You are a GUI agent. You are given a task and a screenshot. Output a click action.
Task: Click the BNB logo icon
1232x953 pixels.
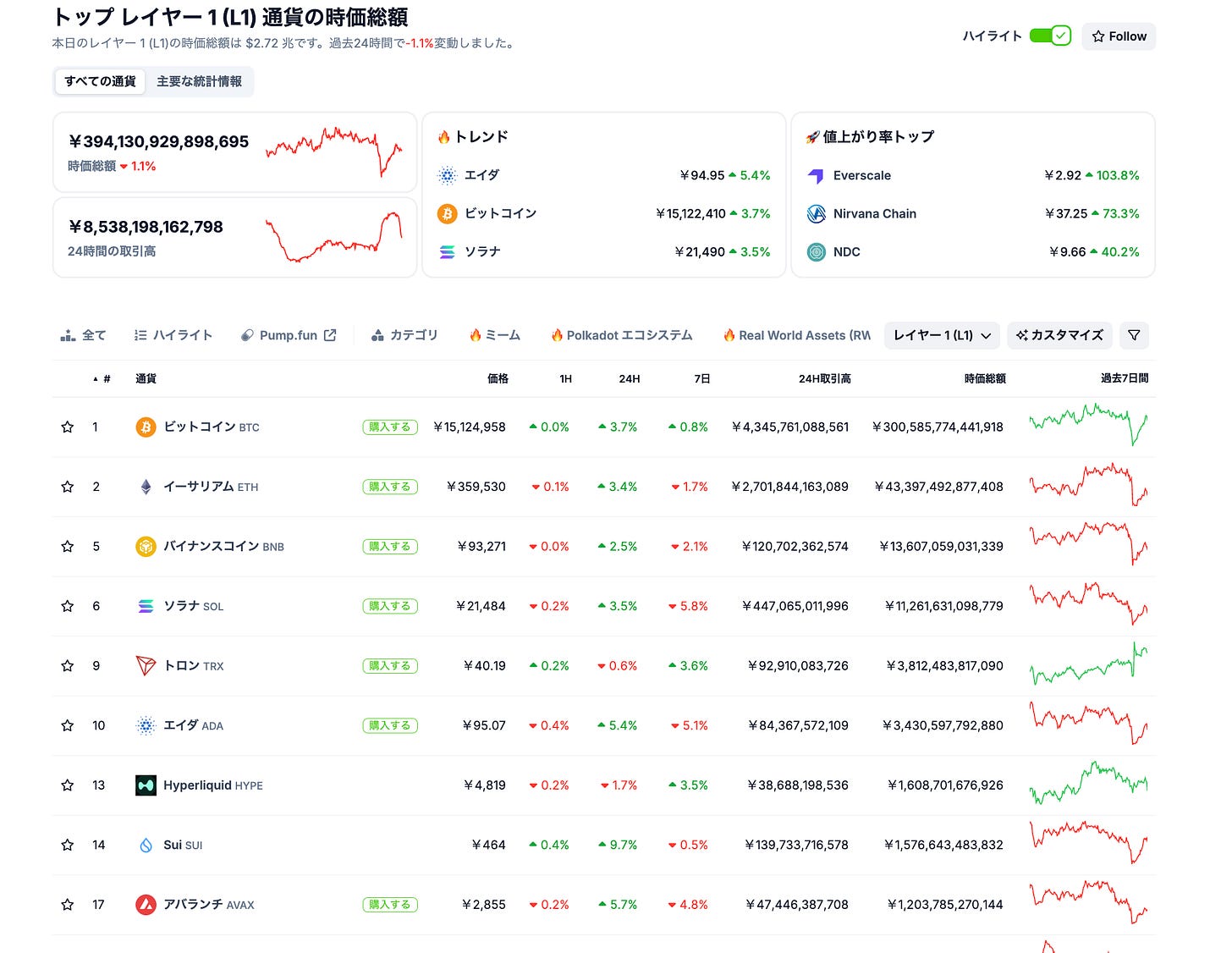(146, 547)
